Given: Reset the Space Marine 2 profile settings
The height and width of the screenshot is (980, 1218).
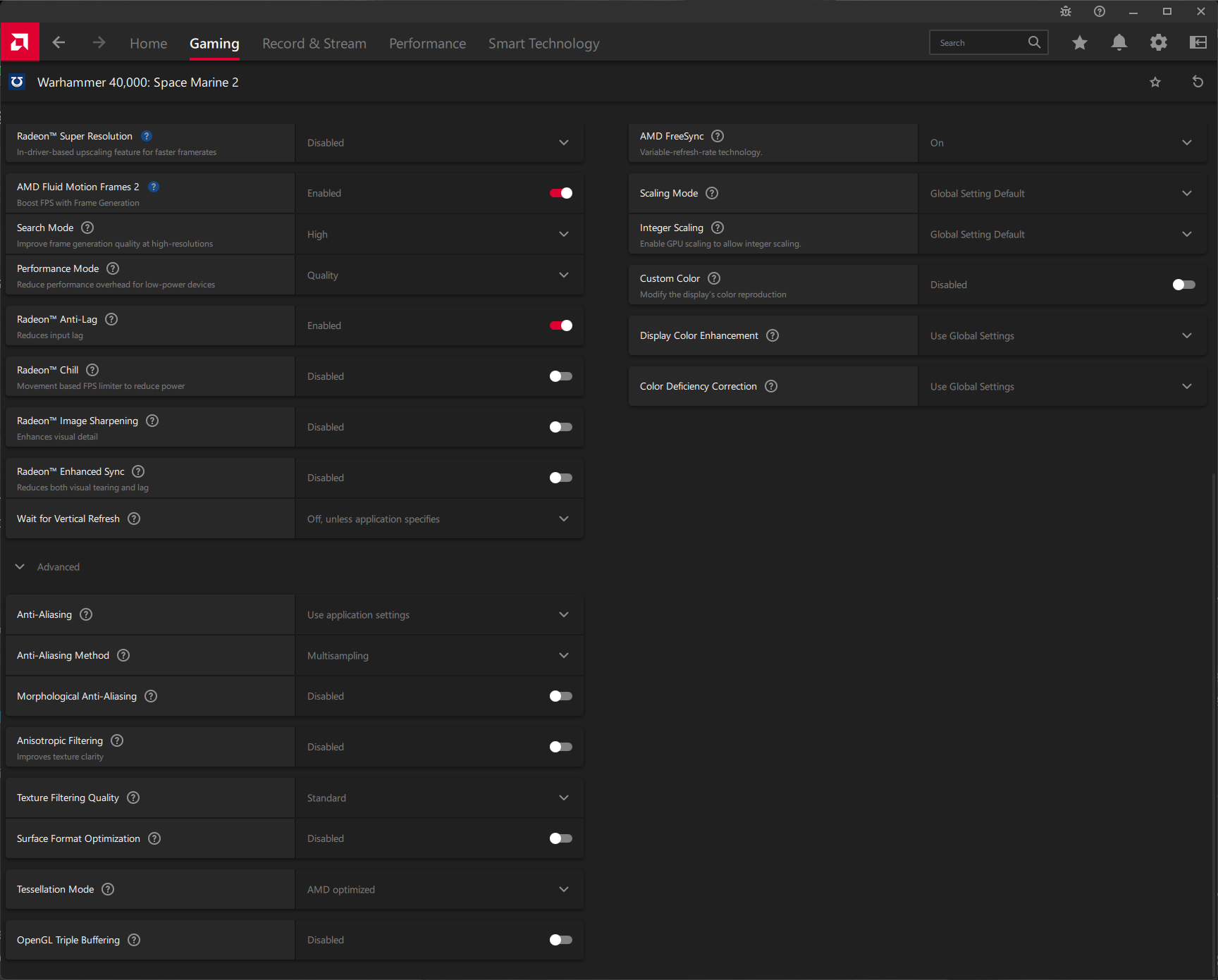Looking at the screenshot, I should [1198, 82].
